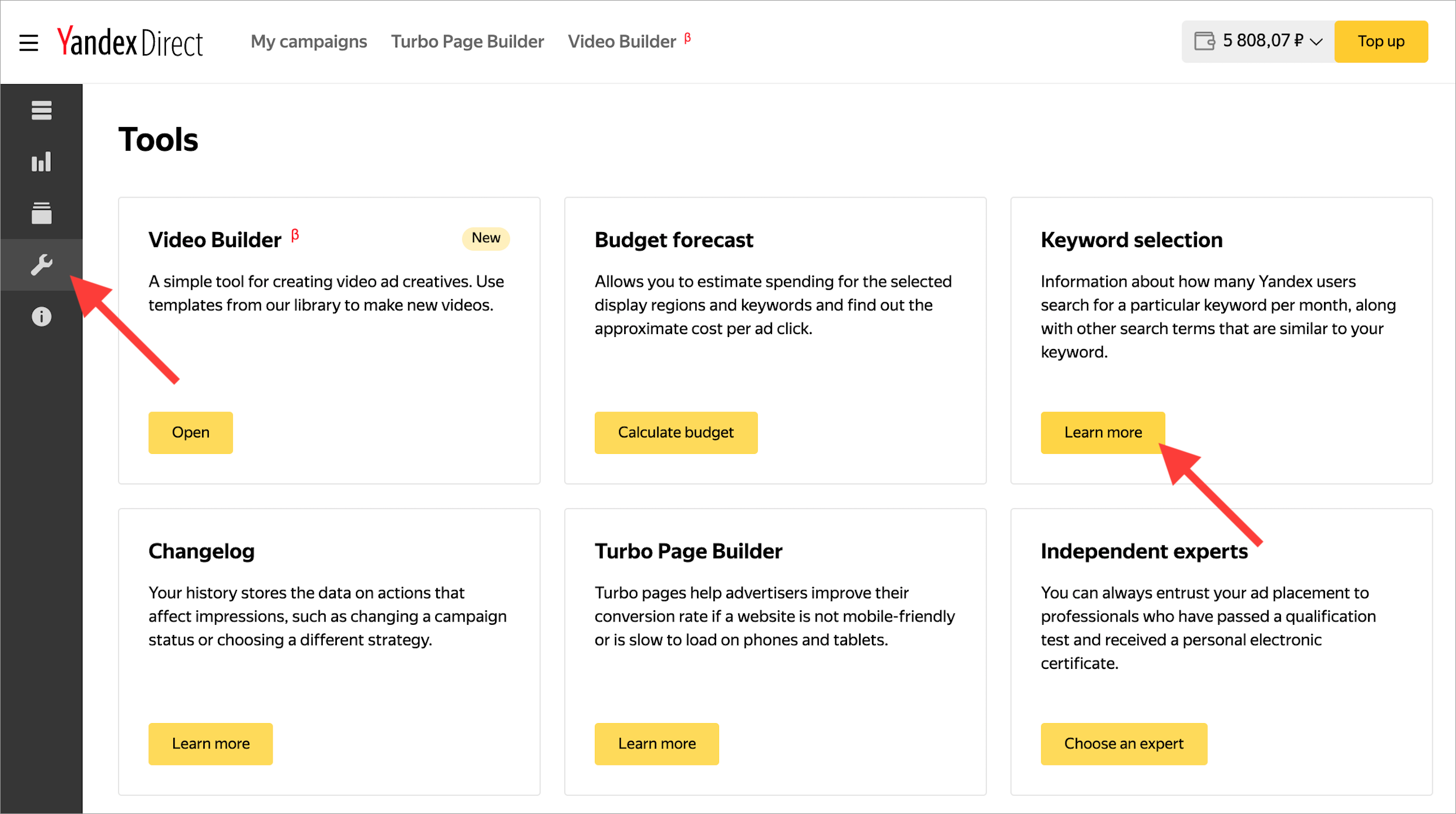Click the library stack sidebar icon
The width and height of the screenshot is (1456, 814).
tap(41, 213)
